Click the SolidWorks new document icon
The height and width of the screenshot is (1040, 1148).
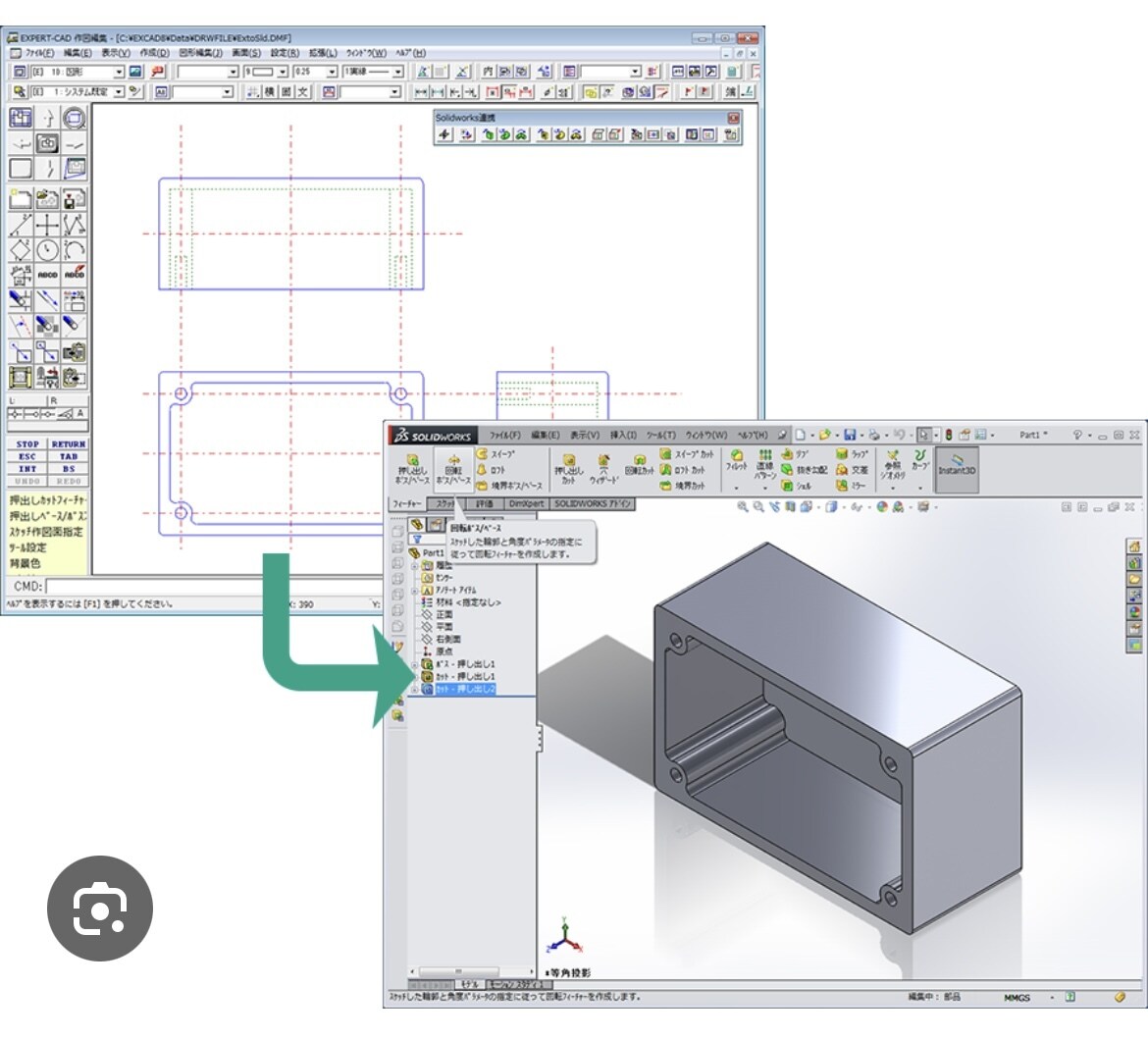click(x=801, y=435)
